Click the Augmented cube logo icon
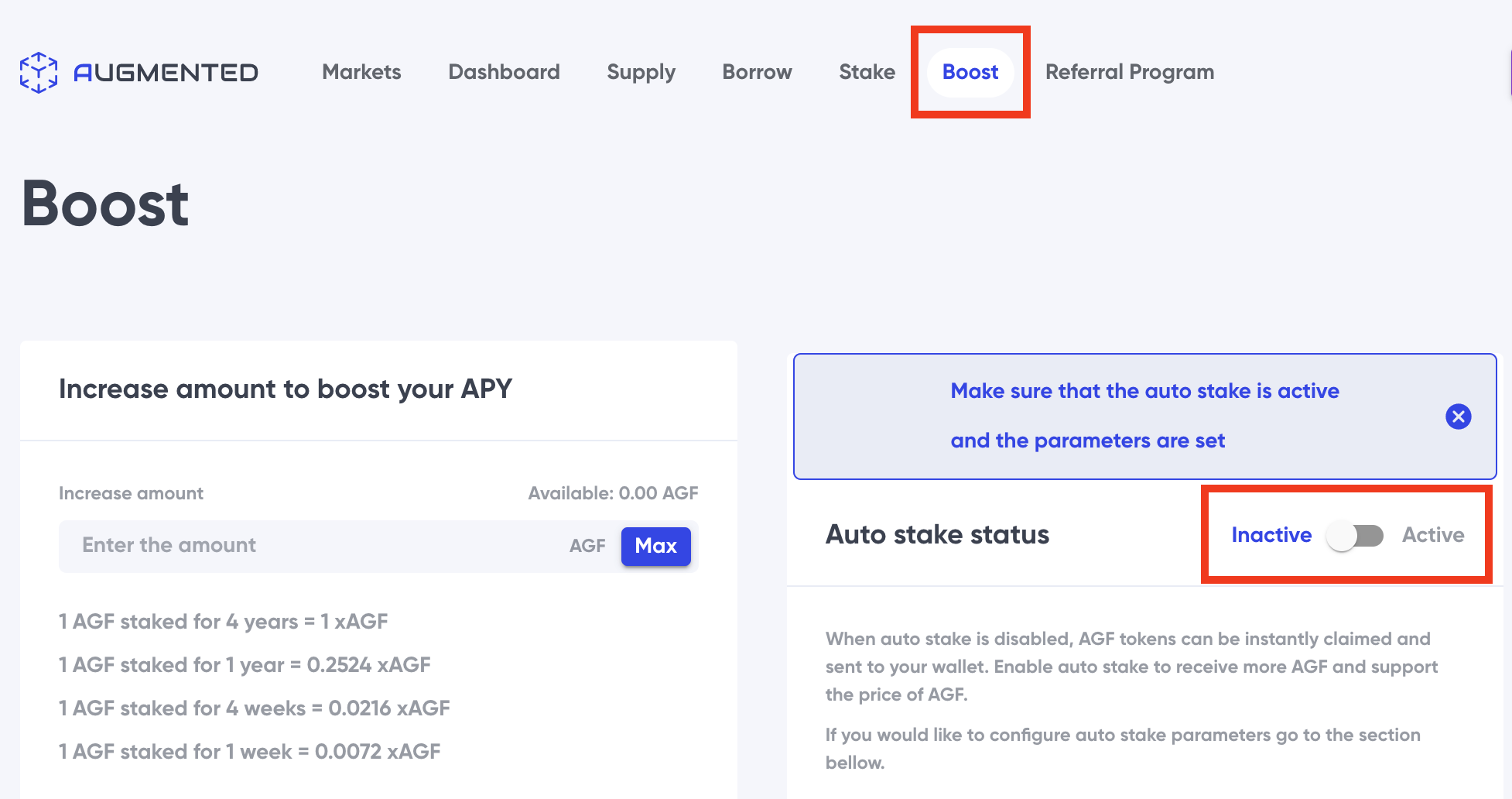The image size is (1512, 799). click(38, 73)
